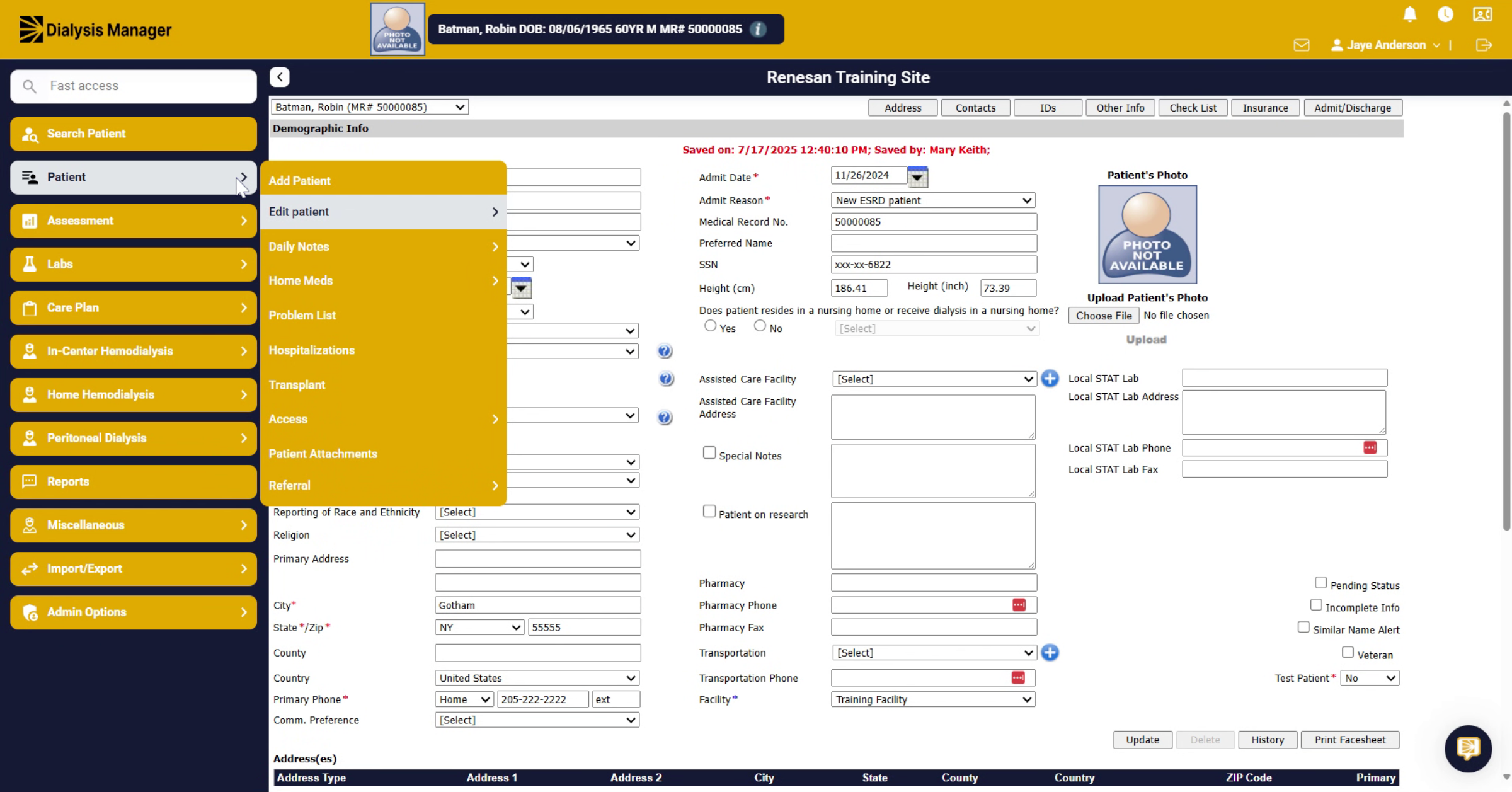The height and width of the screenshot is (792, 1512).
Task: Collapse the sidebar with back arrow
Action: (280, 77)
